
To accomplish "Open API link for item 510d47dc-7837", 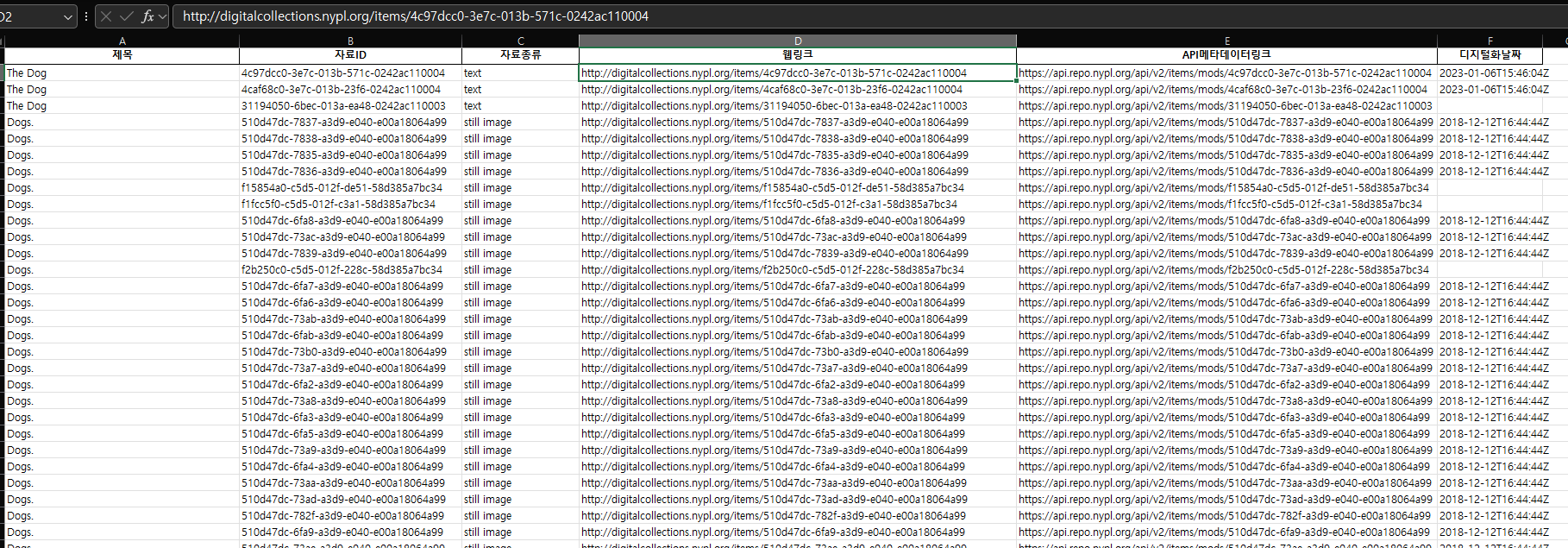I will (1225, 123).
